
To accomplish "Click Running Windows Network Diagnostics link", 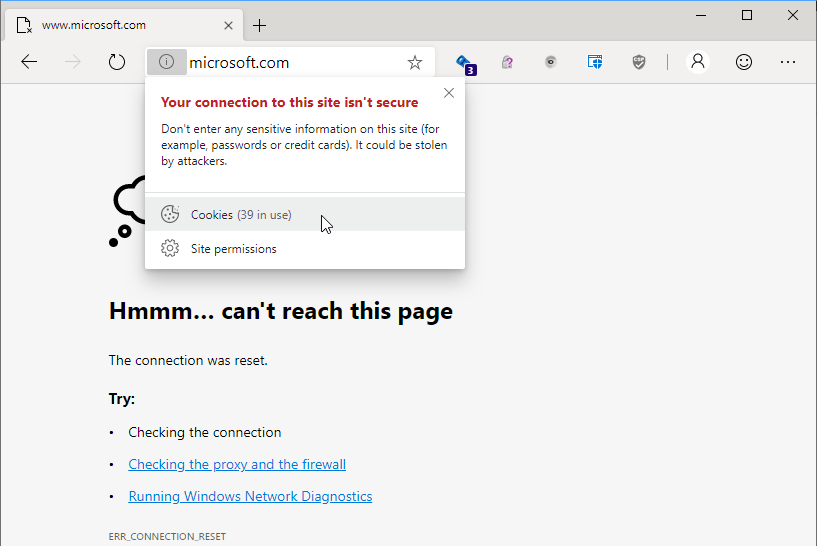I will click(250, 496).
